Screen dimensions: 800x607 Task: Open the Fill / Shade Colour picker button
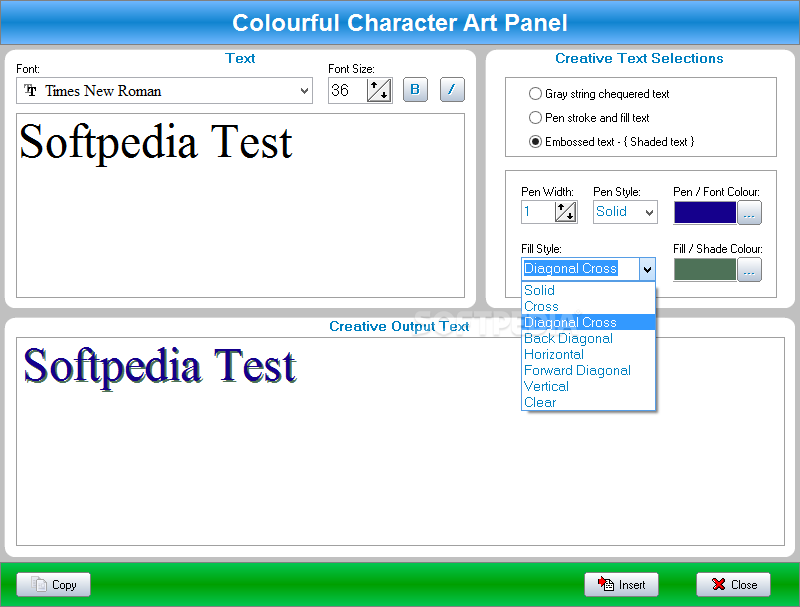click(749, 270)
